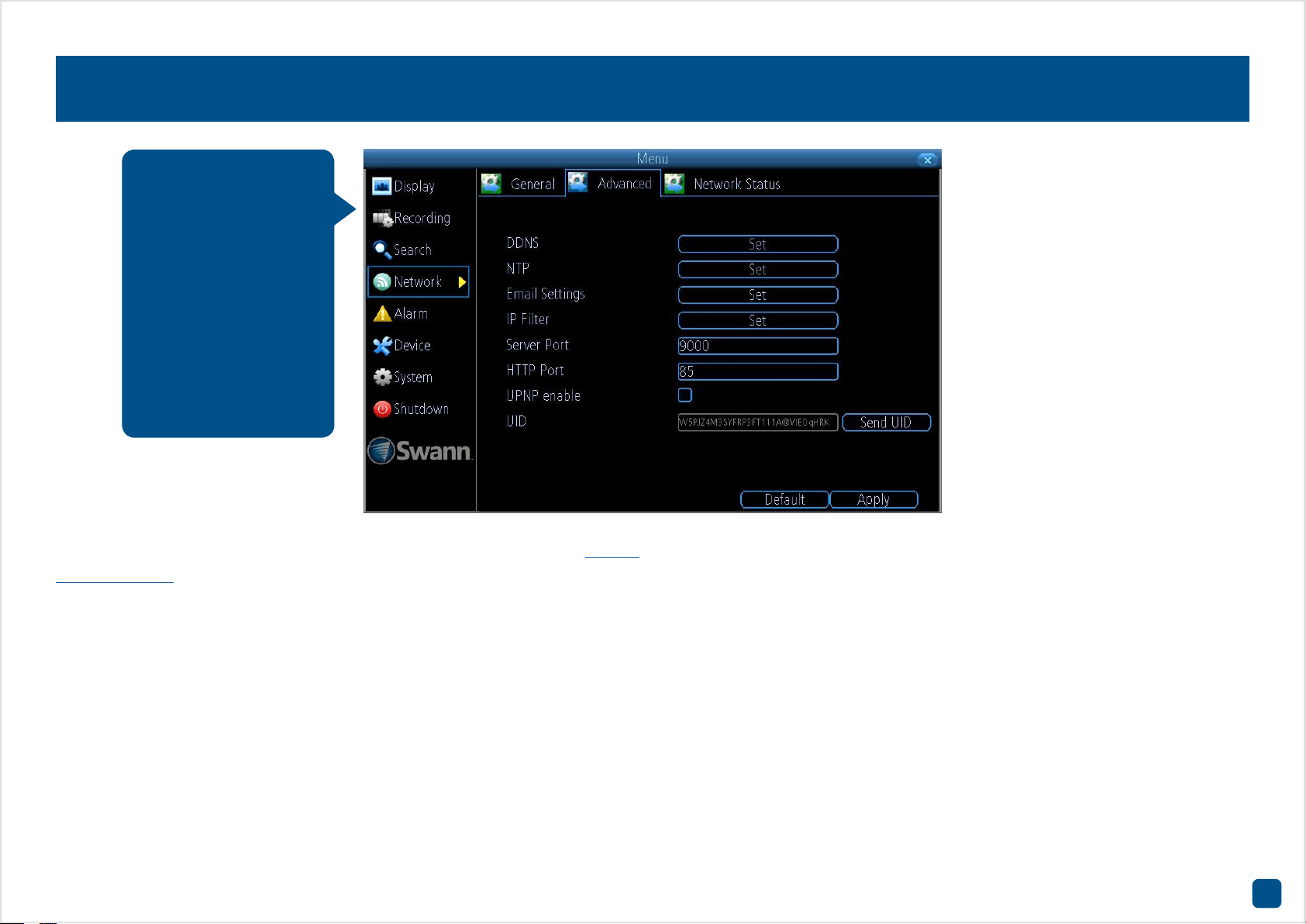Click the yellow Alarm warning icon
The height and width of the screenshot is (924, 1306).
click(x=382, y=313)
